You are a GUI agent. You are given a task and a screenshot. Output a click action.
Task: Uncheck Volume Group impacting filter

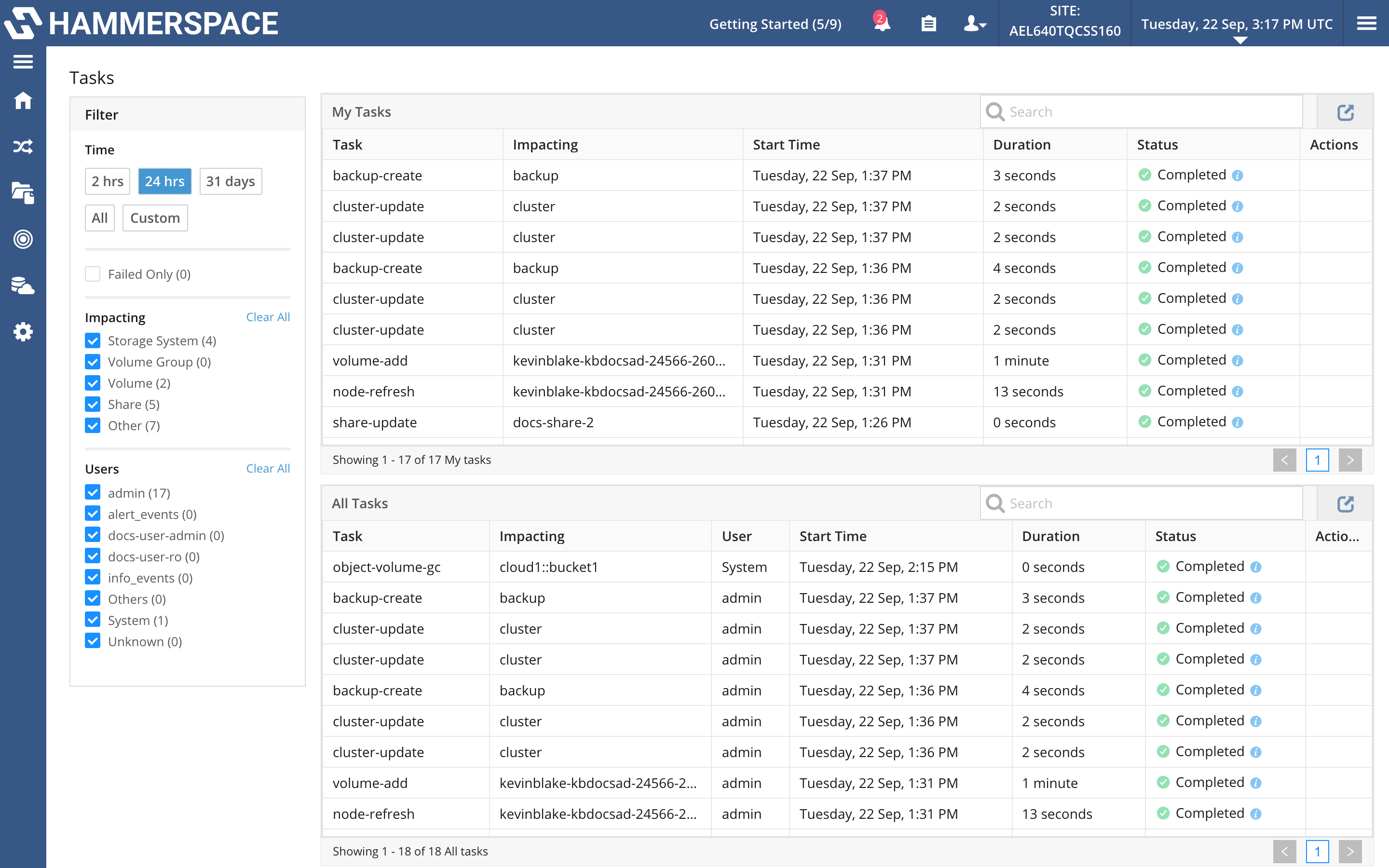tap(93, 362)
